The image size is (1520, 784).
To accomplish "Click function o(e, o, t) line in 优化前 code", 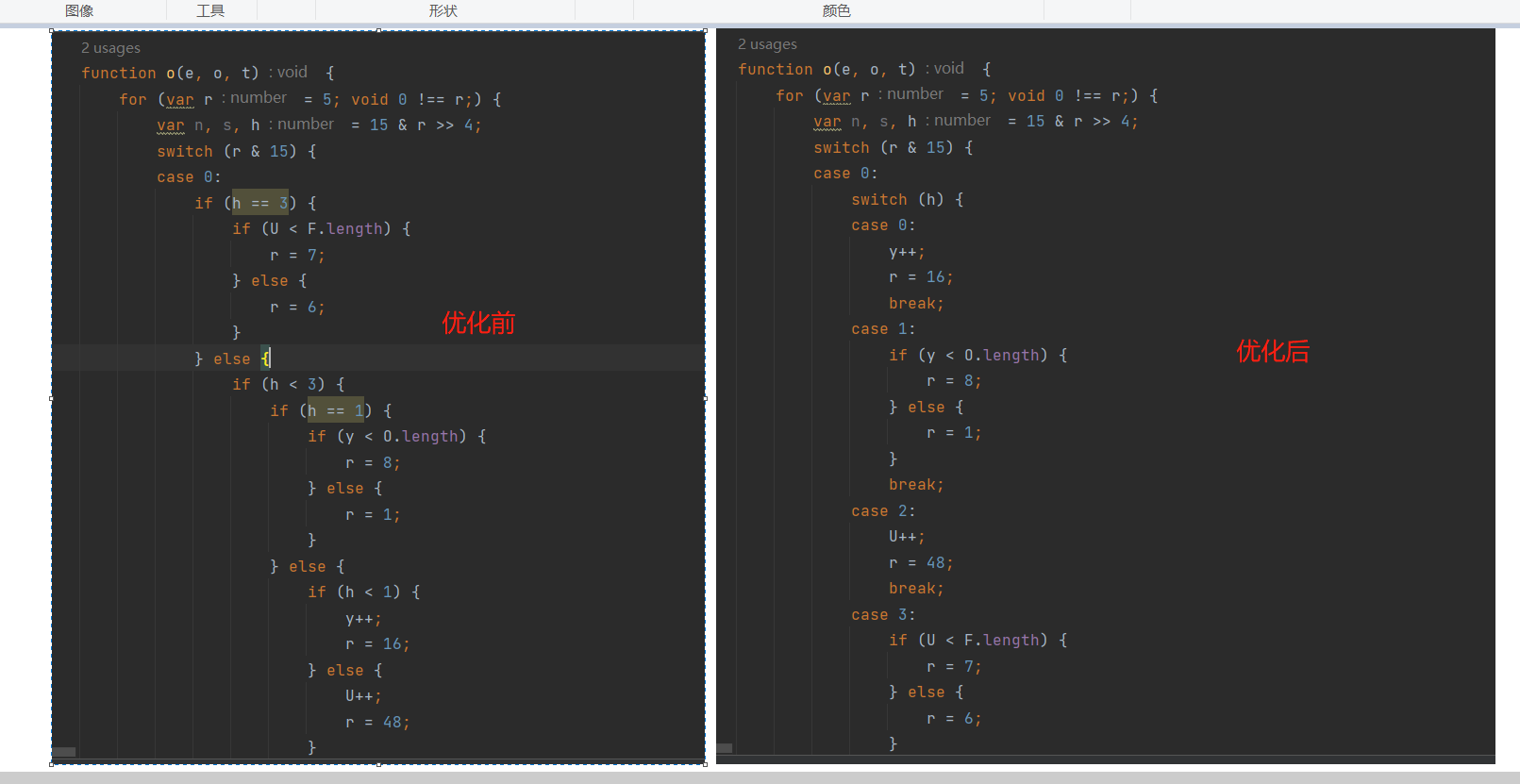I will tap(208, 73).
